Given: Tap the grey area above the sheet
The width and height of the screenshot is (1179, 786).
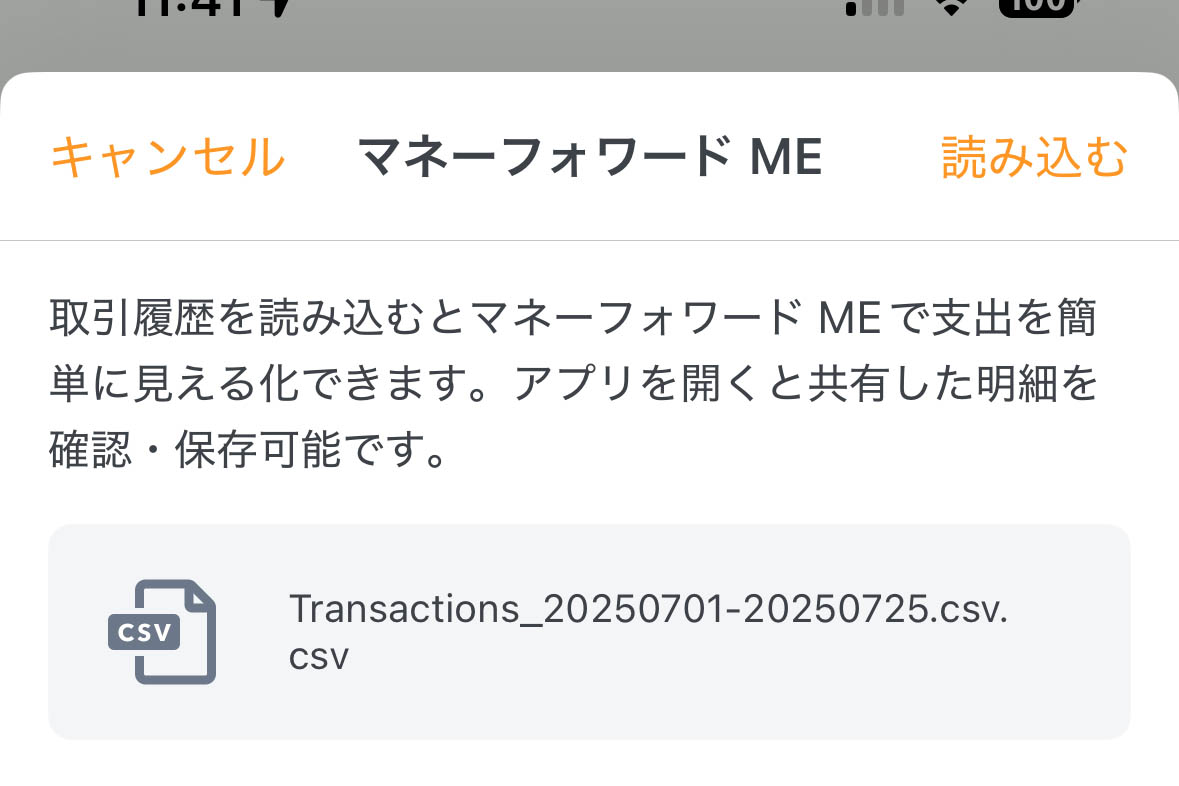Looking at the screenshot, I should (590, 40).
